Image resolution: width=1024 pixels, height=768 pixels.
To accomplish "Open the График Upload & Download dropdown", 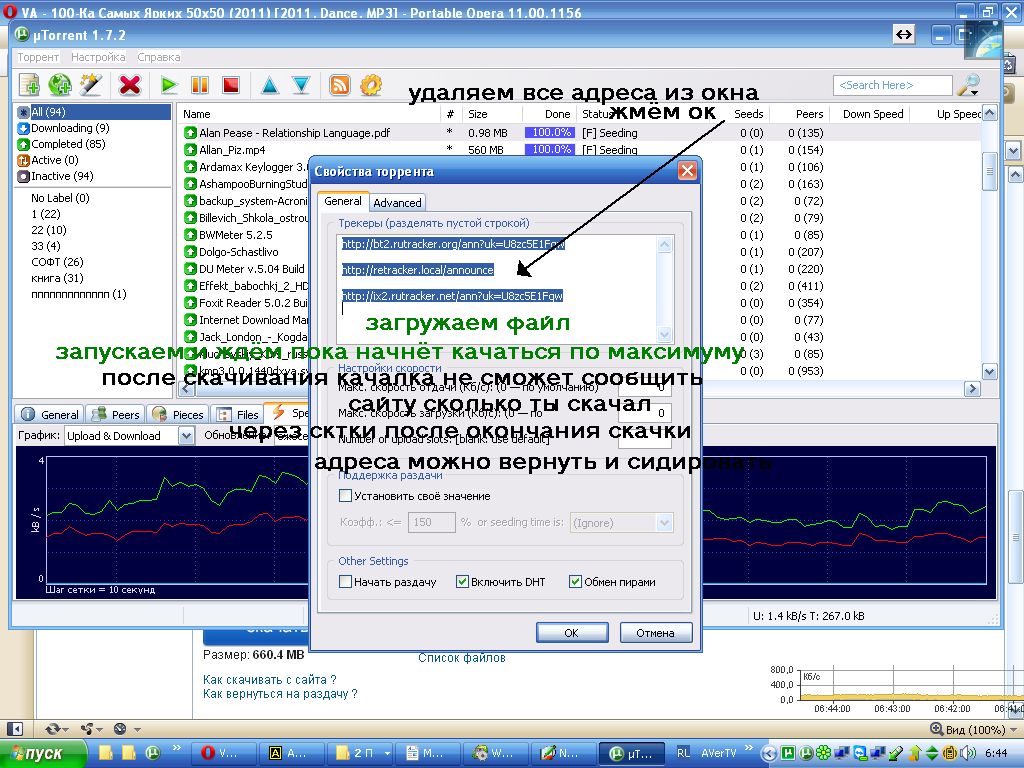I will (186, 436).
